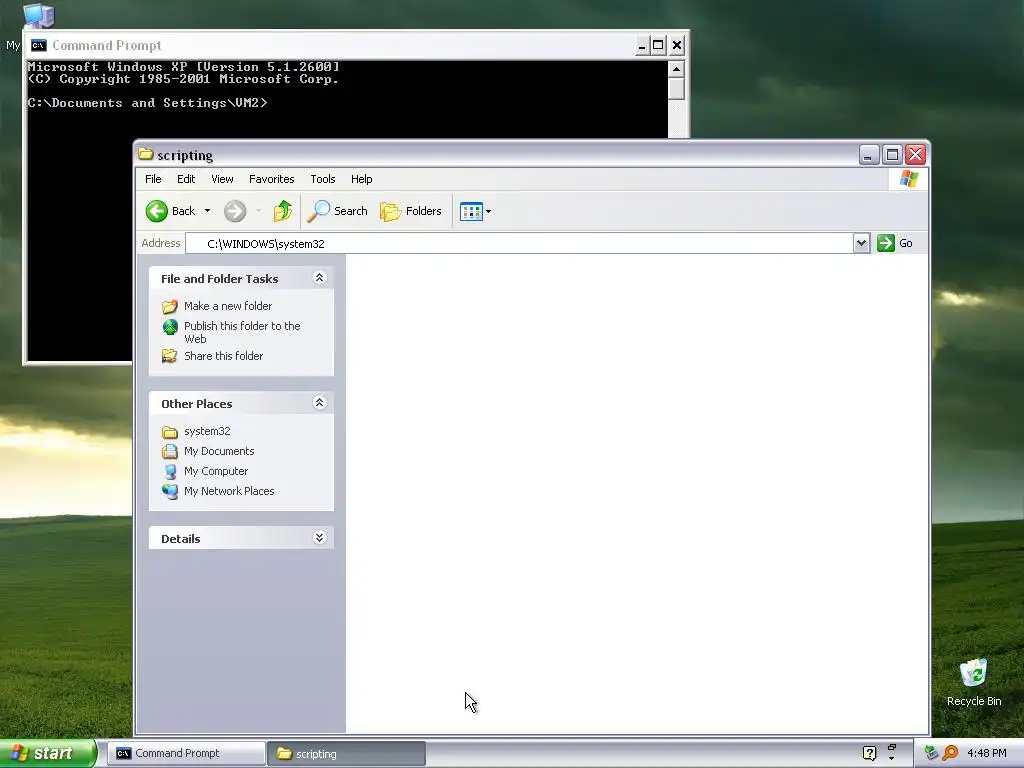Image resolution: width=1024 pixels, height=768 pixels.
Task: Navigate to system32 in Other Places
Action: 207,431
